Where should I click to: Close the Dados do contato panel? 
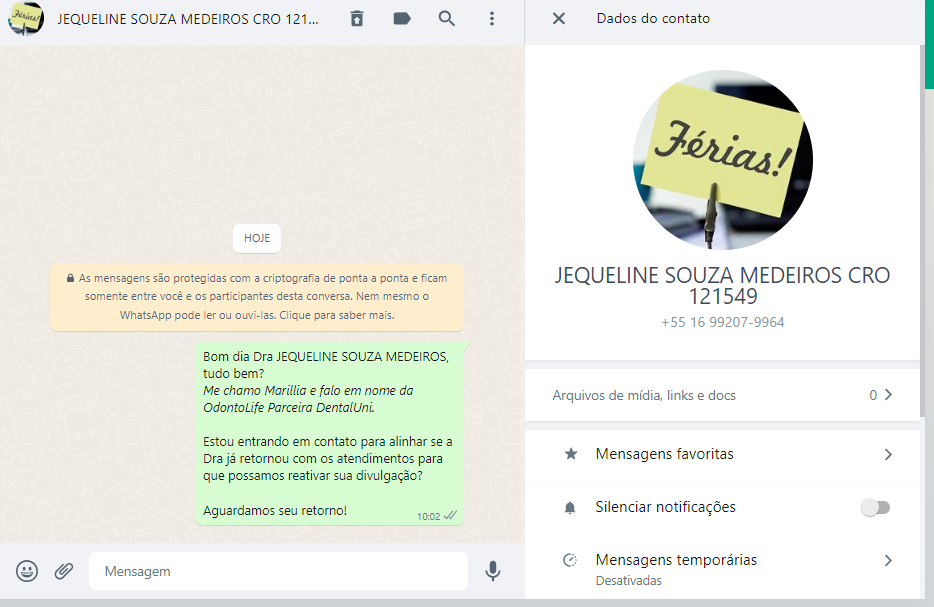coord(559,18)
